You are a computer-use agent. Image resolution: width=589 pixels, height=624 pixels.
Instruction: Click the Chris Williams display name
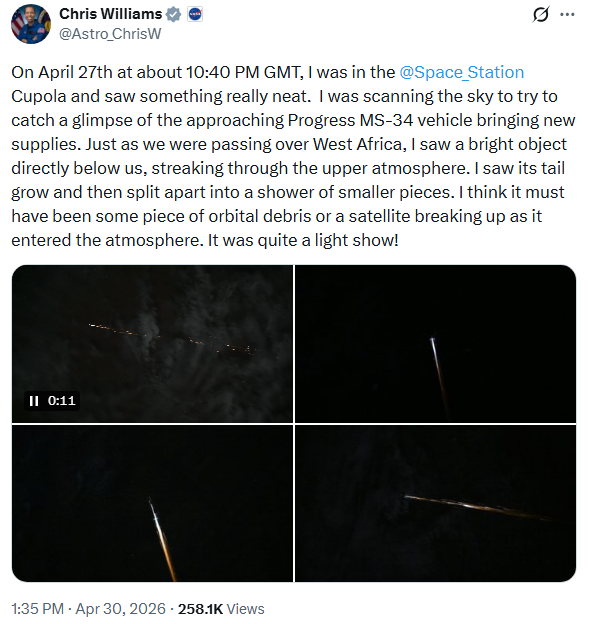[111, 14]
